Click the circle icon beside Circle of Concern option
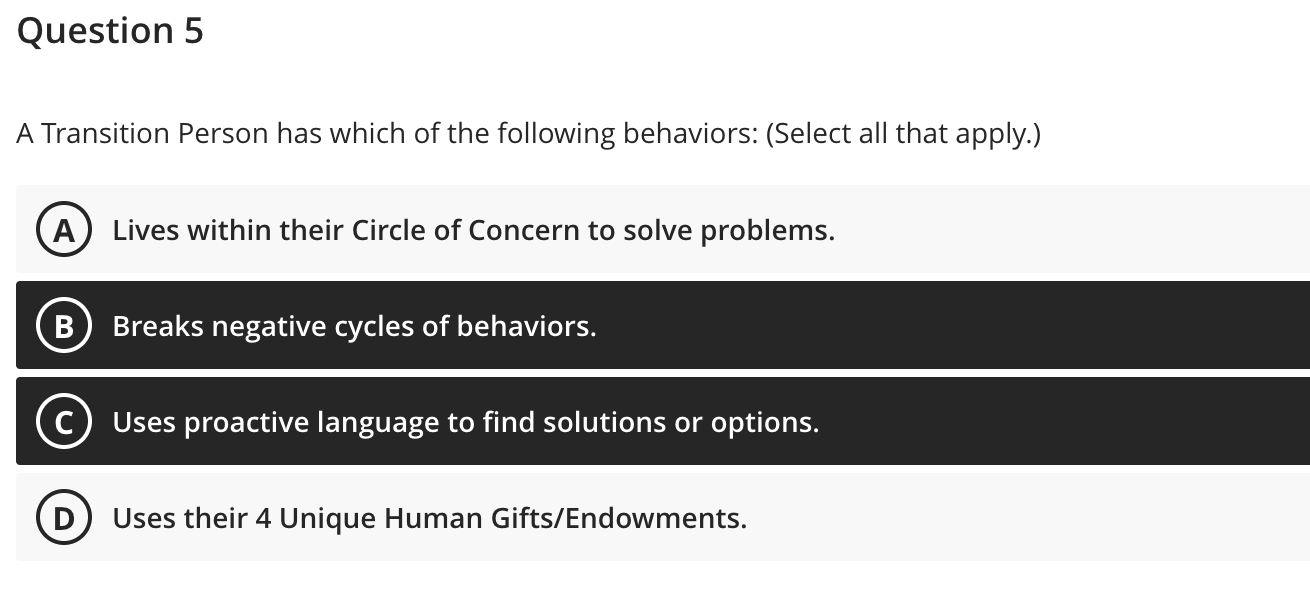 point(63,229)
